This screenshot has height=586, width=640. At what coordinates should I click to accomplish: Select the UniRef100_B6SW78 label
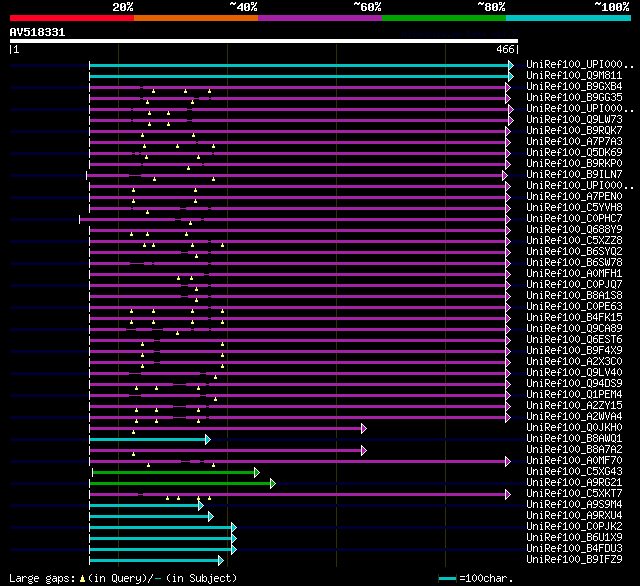pos(574,263)
